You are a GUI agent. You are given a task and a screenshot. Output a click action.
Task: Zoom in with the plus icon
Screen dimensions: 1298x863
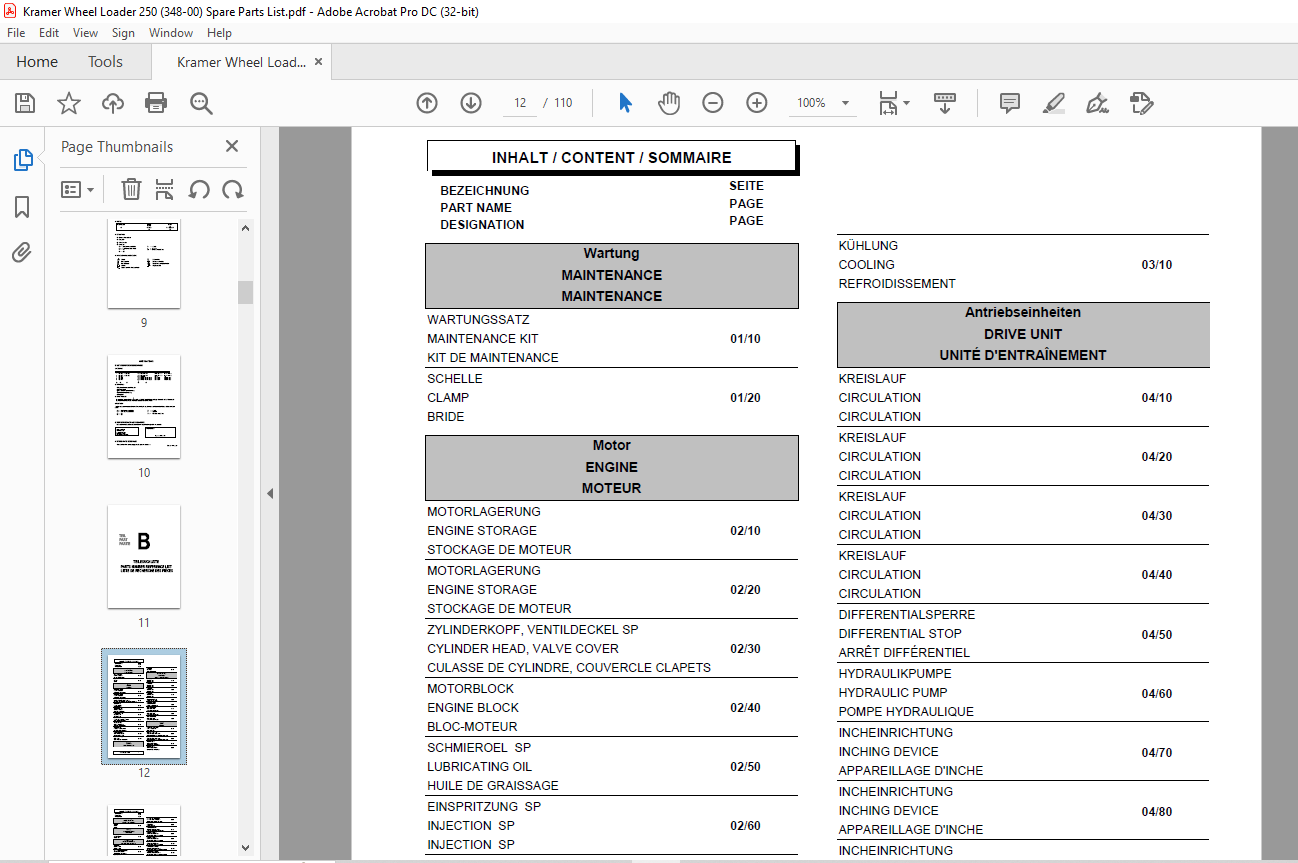pyautogui.click(x=757, y=103)
